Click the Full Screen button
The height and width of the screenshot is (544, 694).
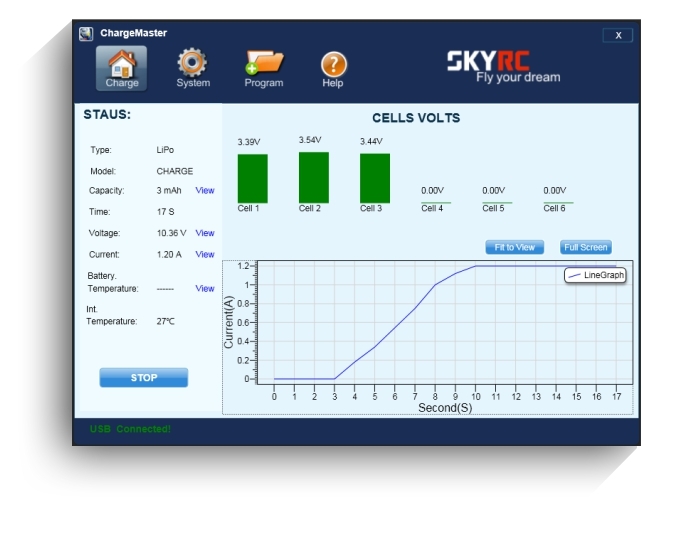585,247
